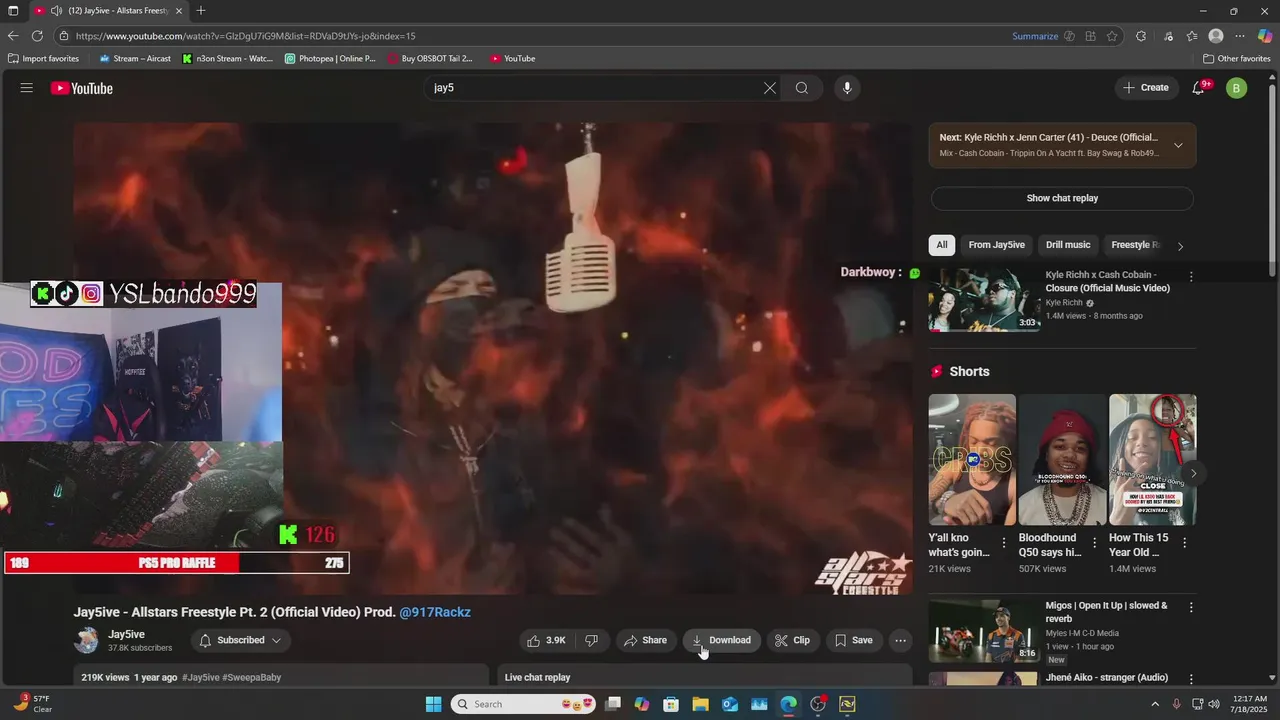Toggle Subscribed notification dropdown

tap(240, 640)
